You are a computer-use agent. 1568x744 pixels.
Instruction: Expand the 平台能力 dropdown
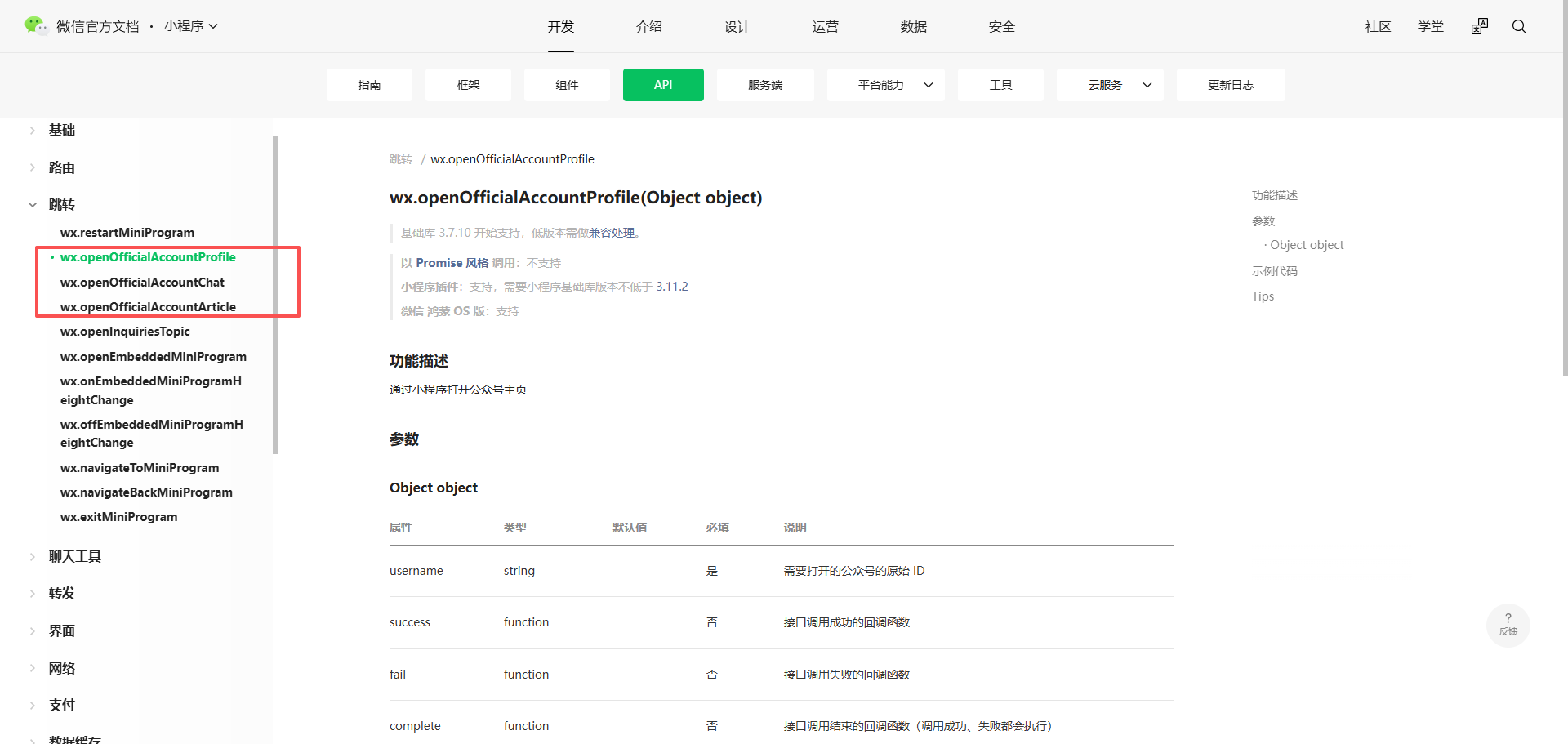coord(886,85)
